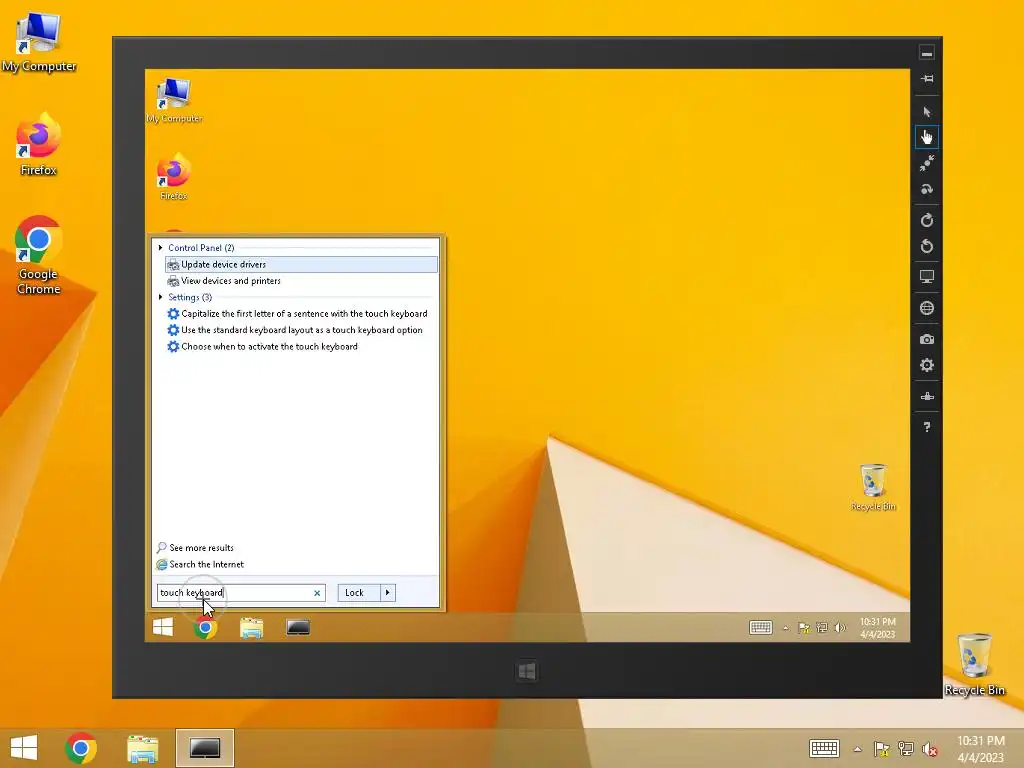Screen dimensions: 1024x768
Task: Open Use the standard keyboard layout setting
Action: click(301, 330)
